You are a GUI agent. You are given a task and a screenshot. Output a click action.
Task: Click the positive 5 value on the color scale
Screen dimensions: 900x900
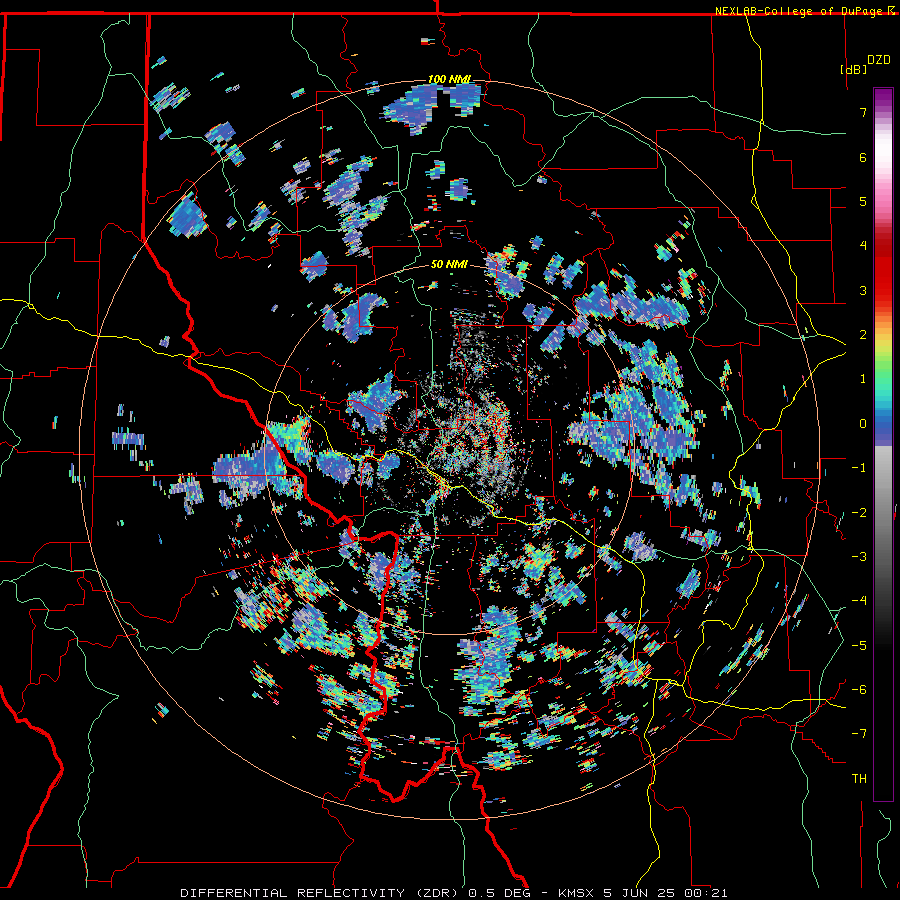(x=863, y=201)
